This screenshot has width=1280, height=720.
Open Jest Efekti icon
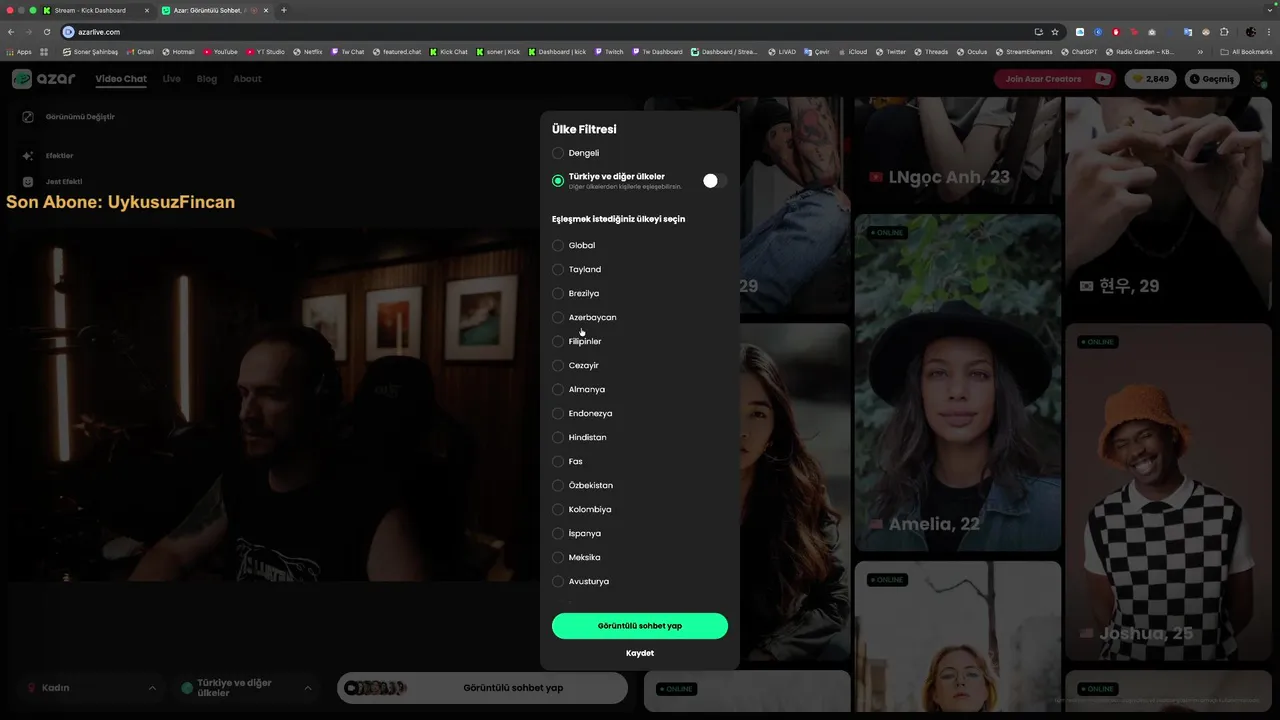[x=28, y=182]
